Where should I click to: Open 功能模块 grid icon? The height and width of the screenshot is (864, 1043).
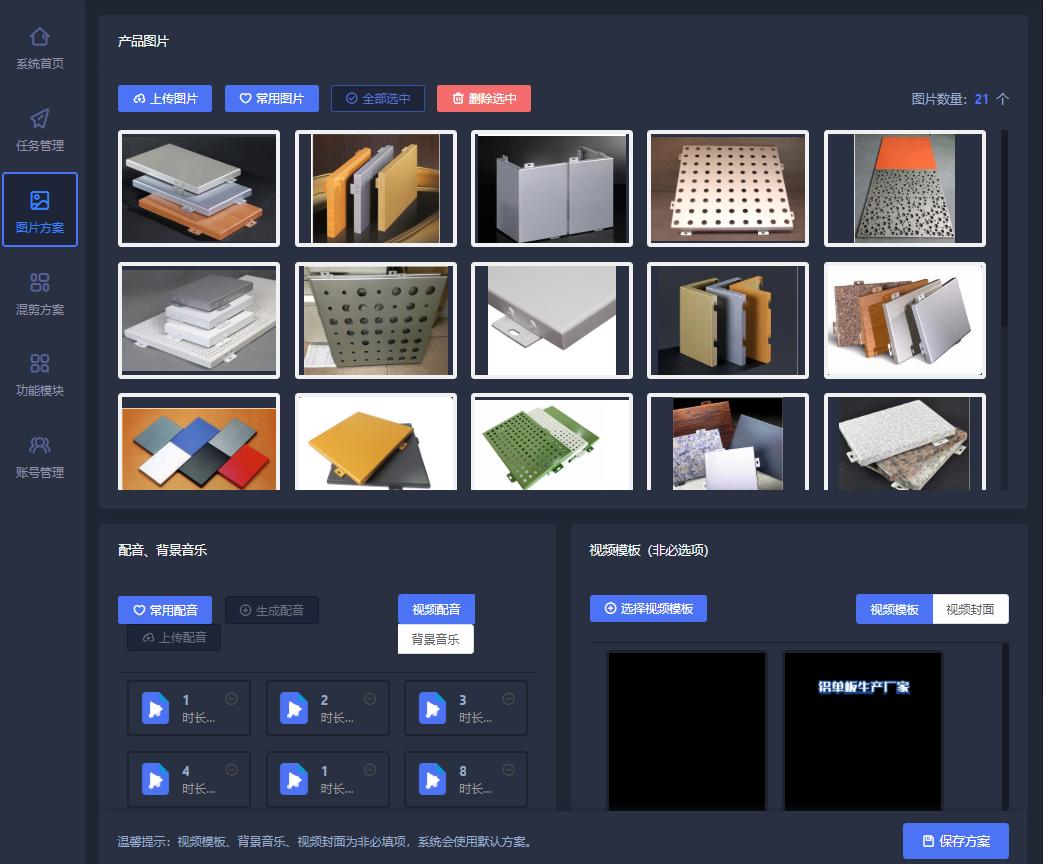[x=40, y=363]
